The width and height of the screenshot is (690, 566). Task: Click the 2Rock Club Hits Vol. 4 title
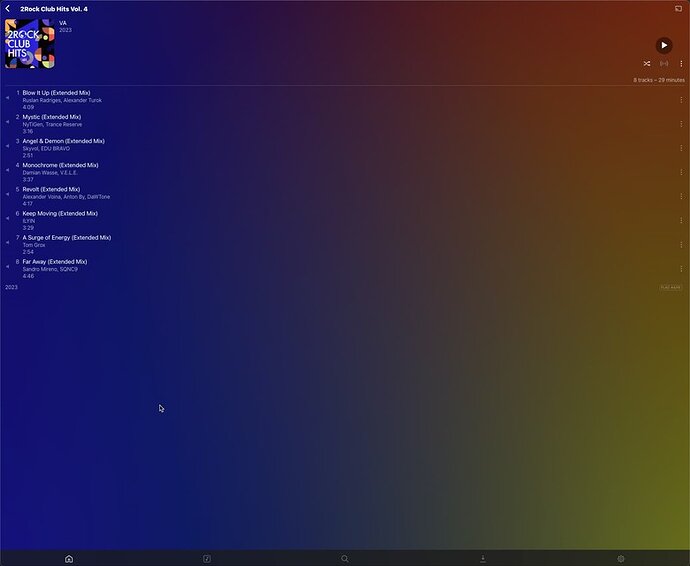coord(54,9)
